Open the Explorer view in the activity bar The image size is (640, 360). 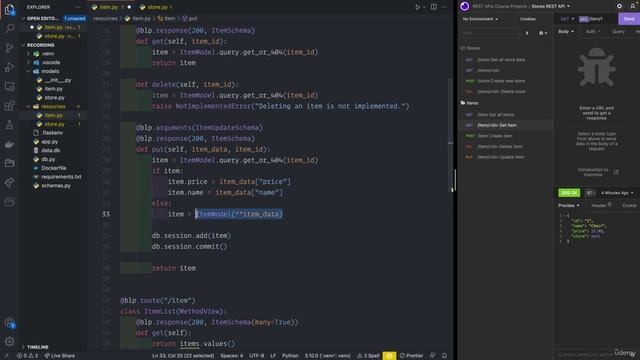pyautogui.click(x=9, y=9)
